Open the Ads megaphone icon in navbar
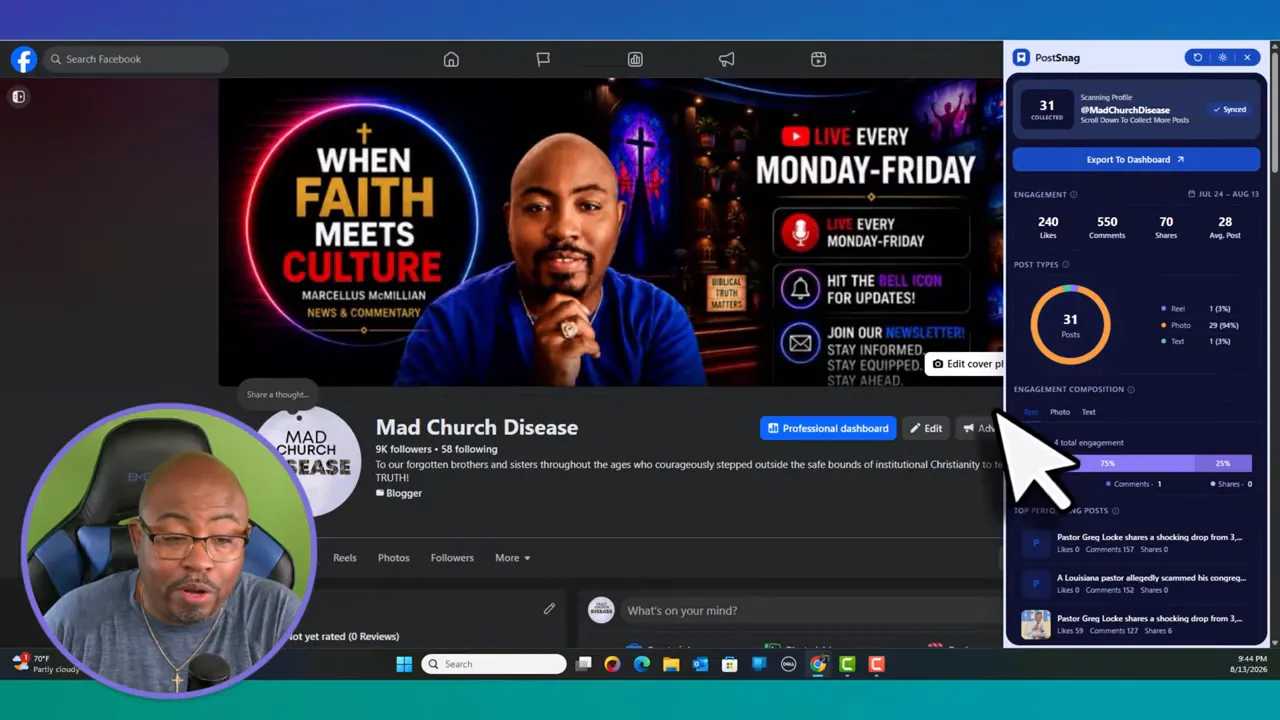 (727, 59)
